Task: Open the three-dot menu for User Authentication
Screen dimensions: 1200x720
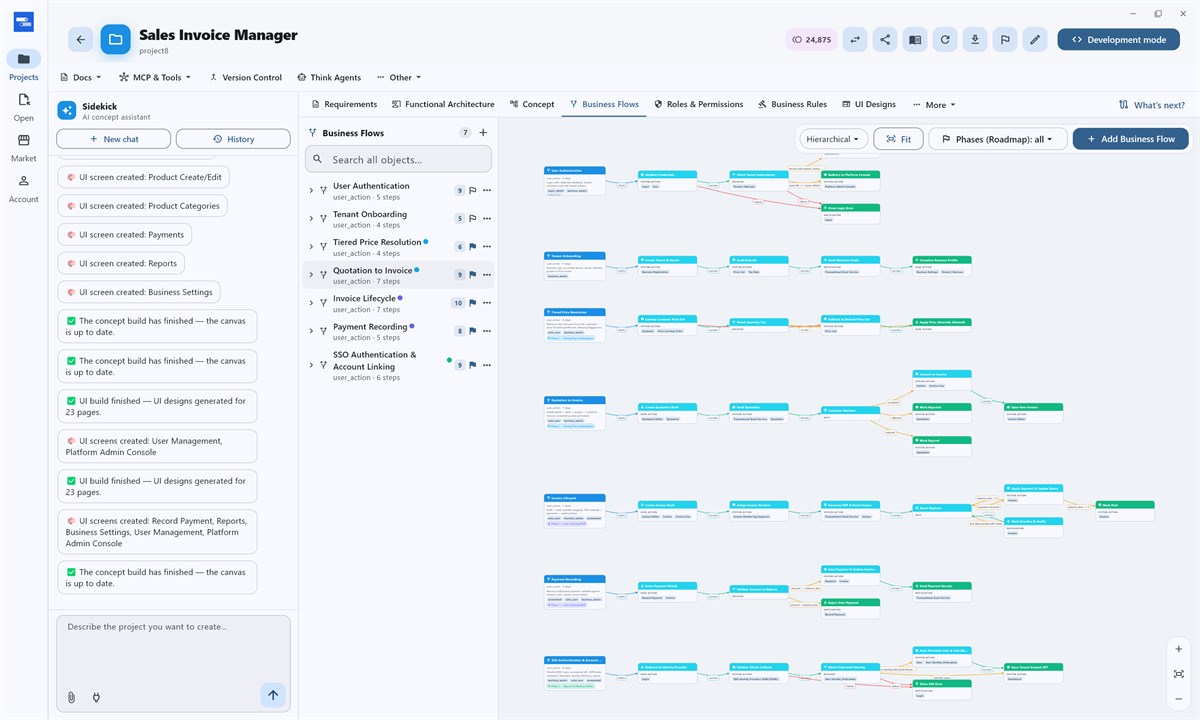Action: (x=487, y=190)
